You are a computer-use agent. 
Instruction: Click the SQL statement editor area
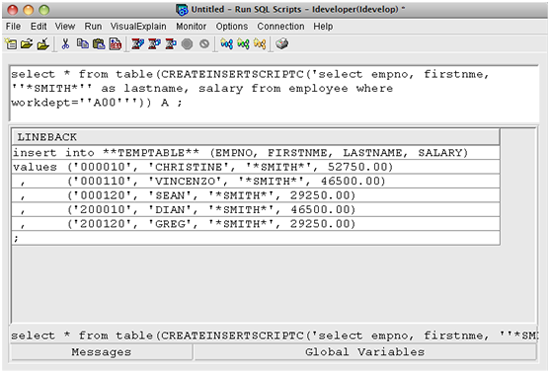pos(274,93)
